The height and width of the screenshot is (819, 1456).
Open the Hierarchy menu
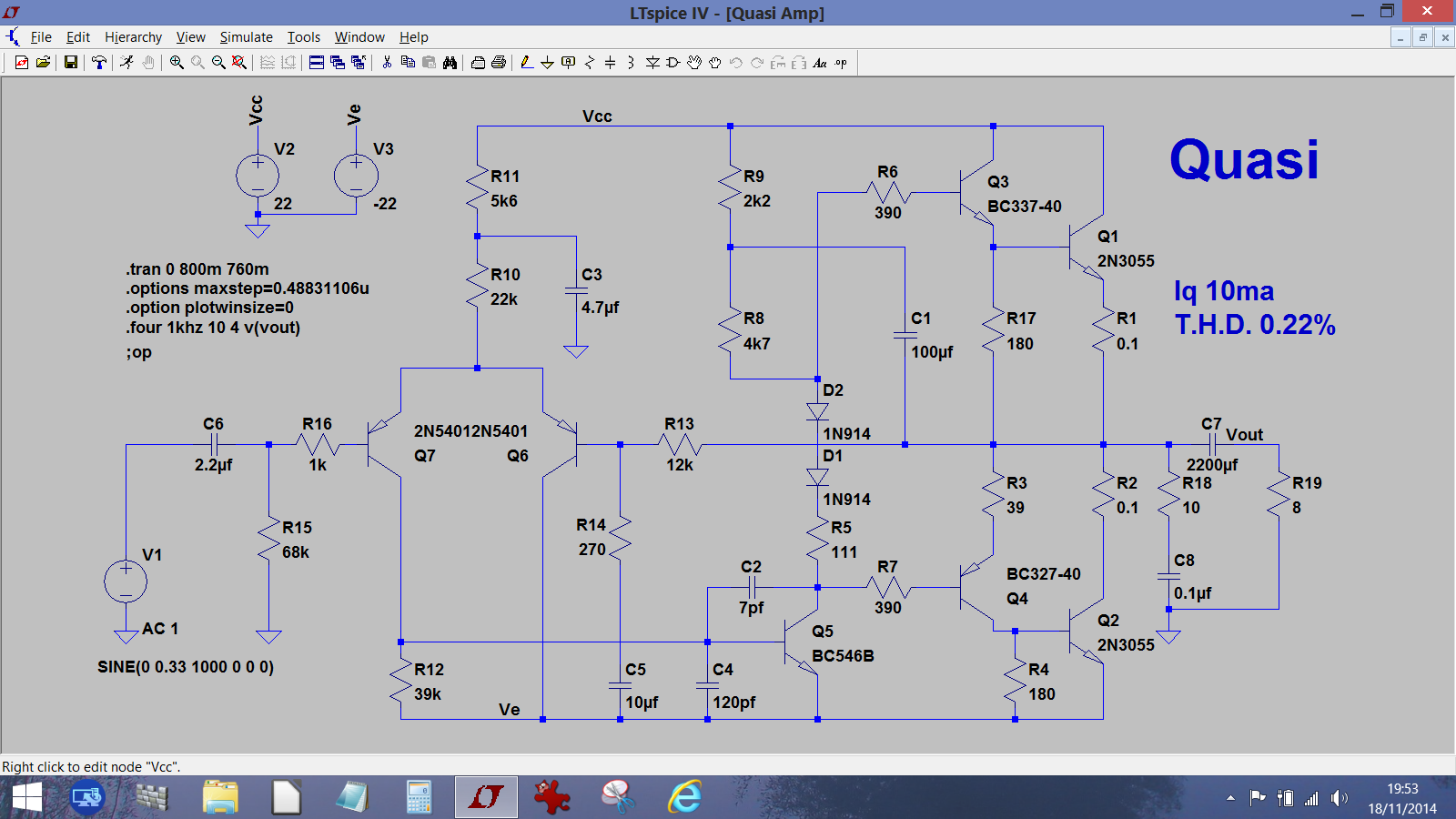coord(133,37)
